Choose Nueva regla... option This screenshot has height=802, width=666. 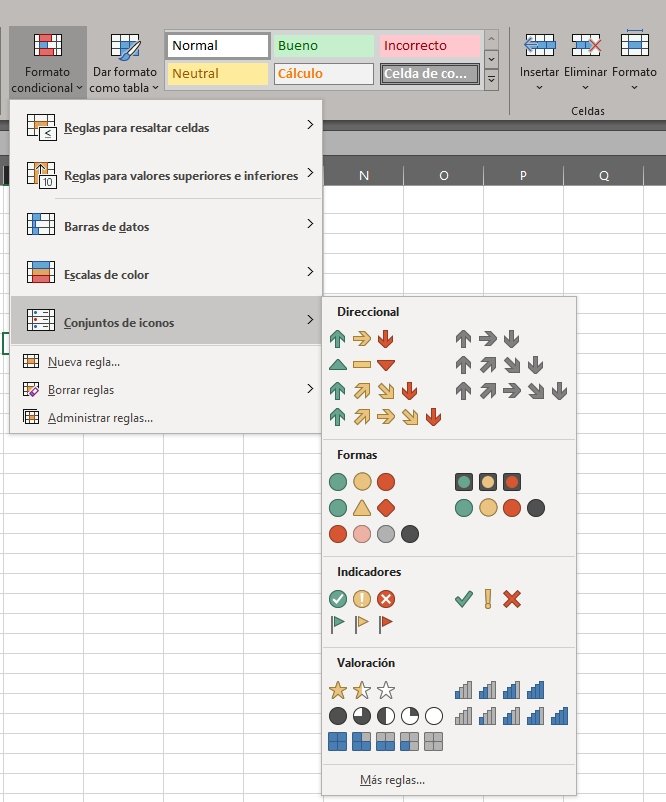tap(166, 362)
